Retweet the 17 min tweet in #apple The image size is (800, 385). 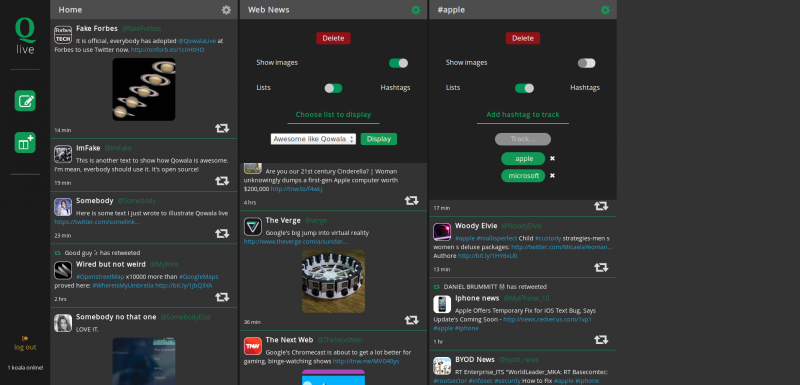(x=601, y=206)
